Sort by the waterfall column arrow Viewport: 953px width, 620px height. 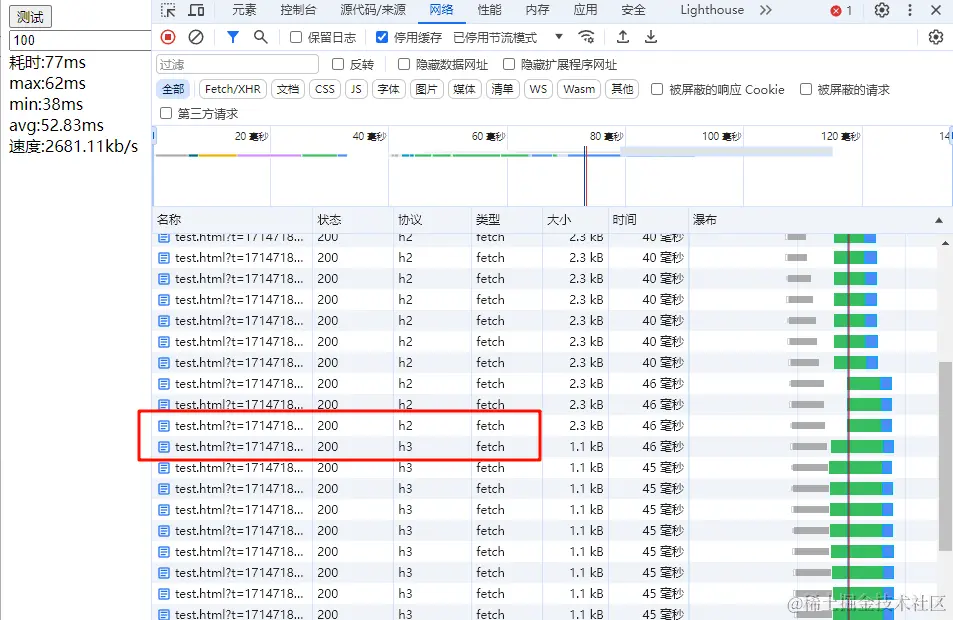tap(938, 220)
